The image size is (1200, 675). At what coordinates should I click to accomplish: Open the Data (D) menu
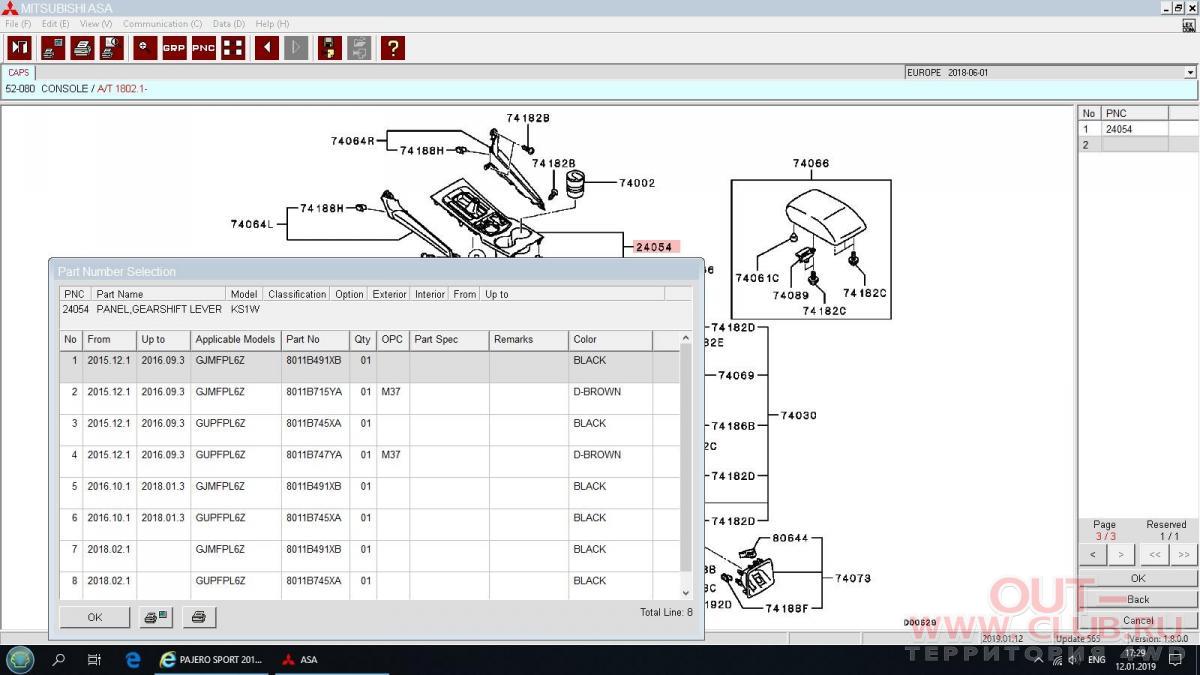[229, 24]
